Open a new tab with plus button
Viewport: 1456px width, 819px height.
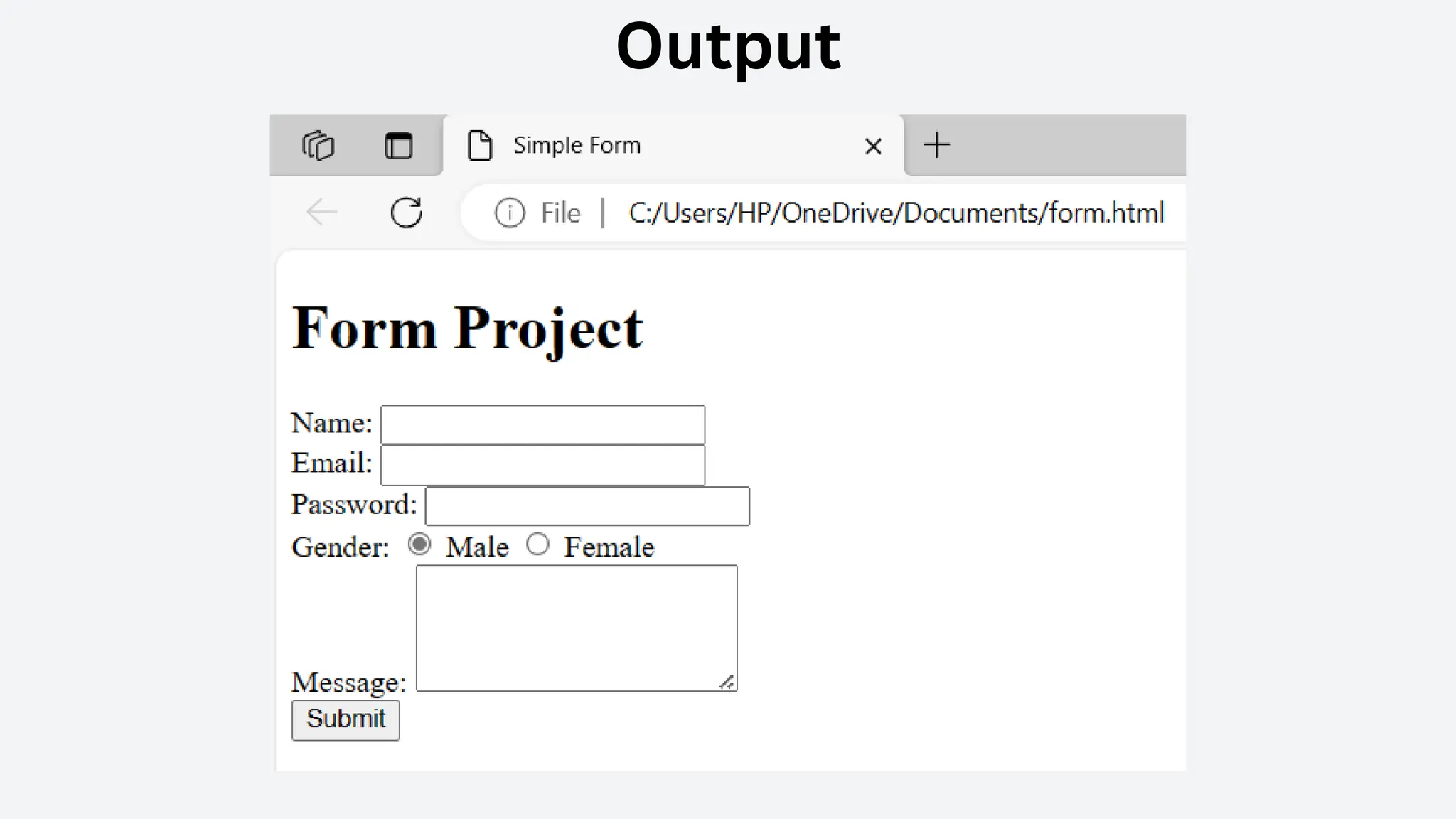[937, 145]
